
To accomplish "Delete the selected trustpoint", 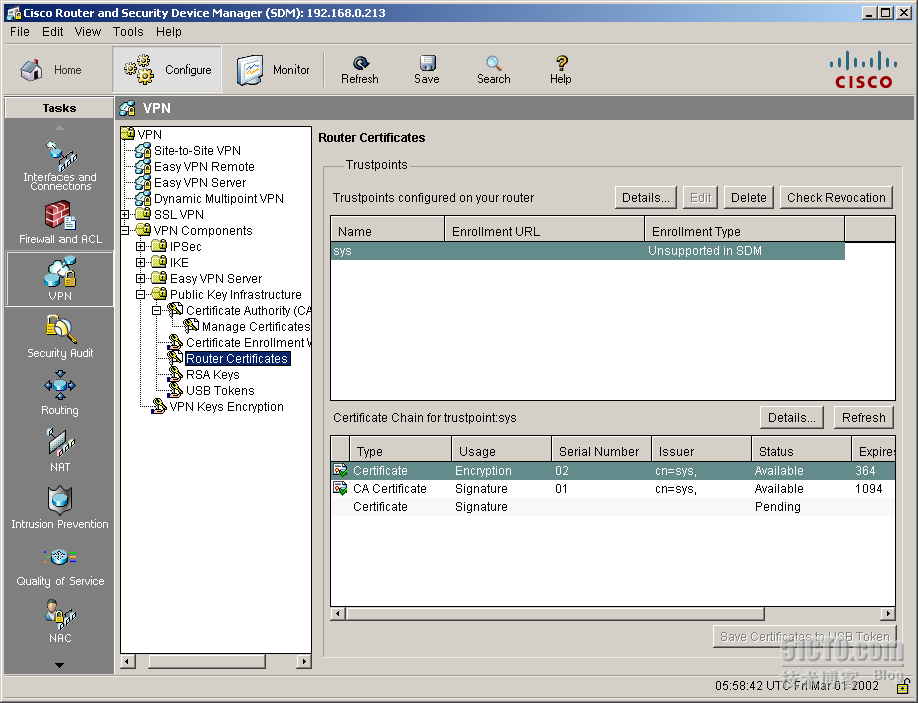I will click(x=749, y=198).
